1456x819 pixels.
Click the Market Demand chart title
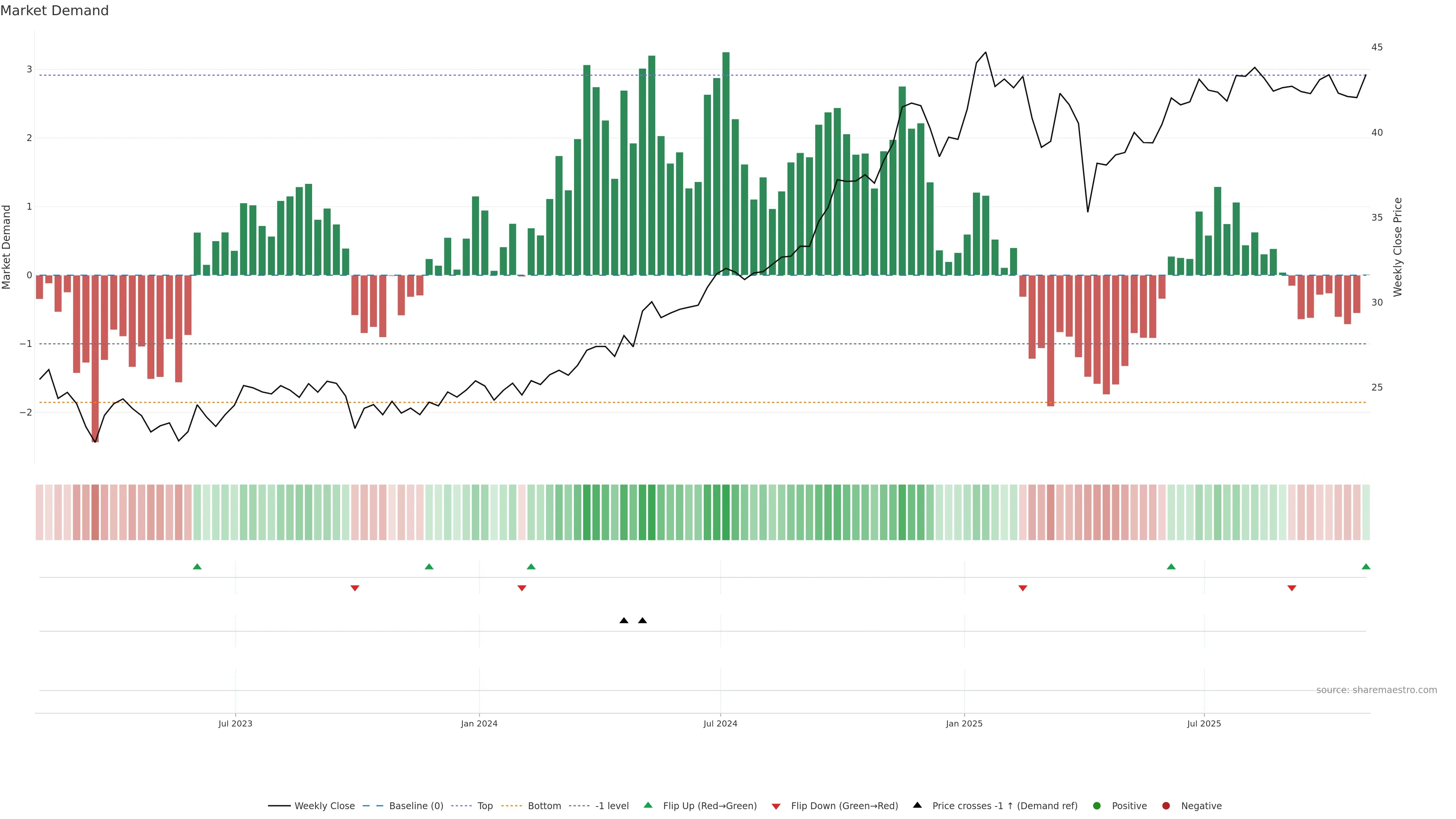click(54, 11)
